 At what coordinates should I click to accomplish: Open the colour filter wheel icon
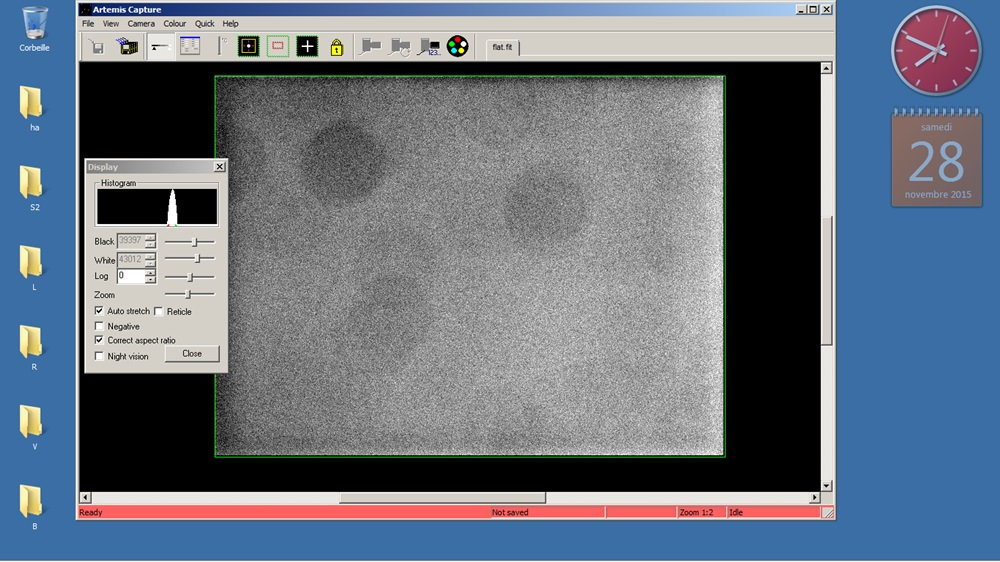pos(458,46)
